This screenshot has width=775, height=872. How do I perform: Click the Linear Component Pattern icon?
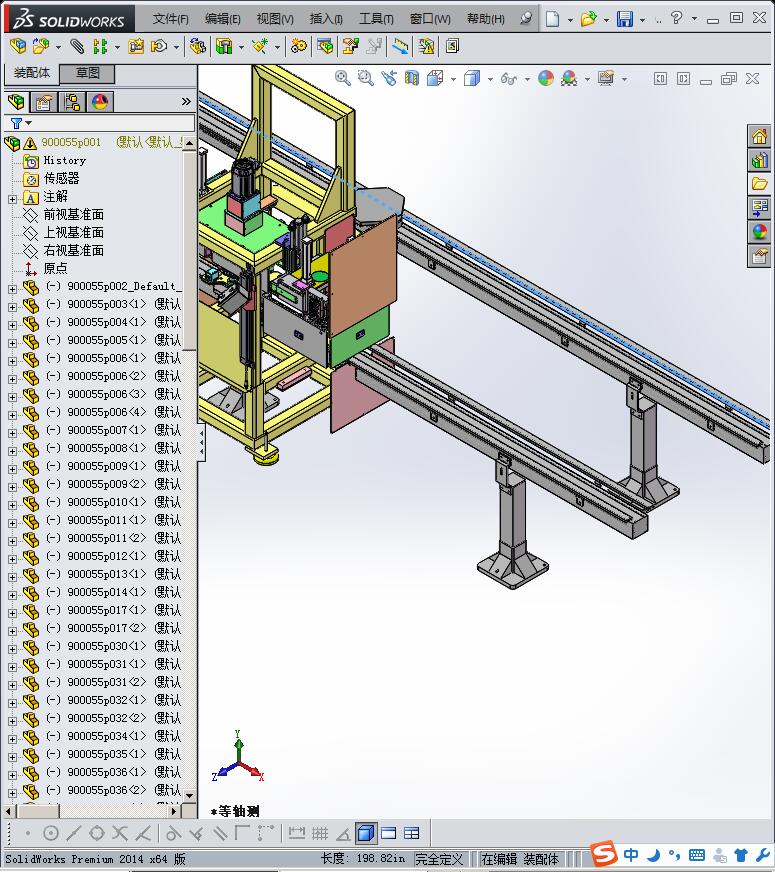pyautogui.click(x=100, y=46)
